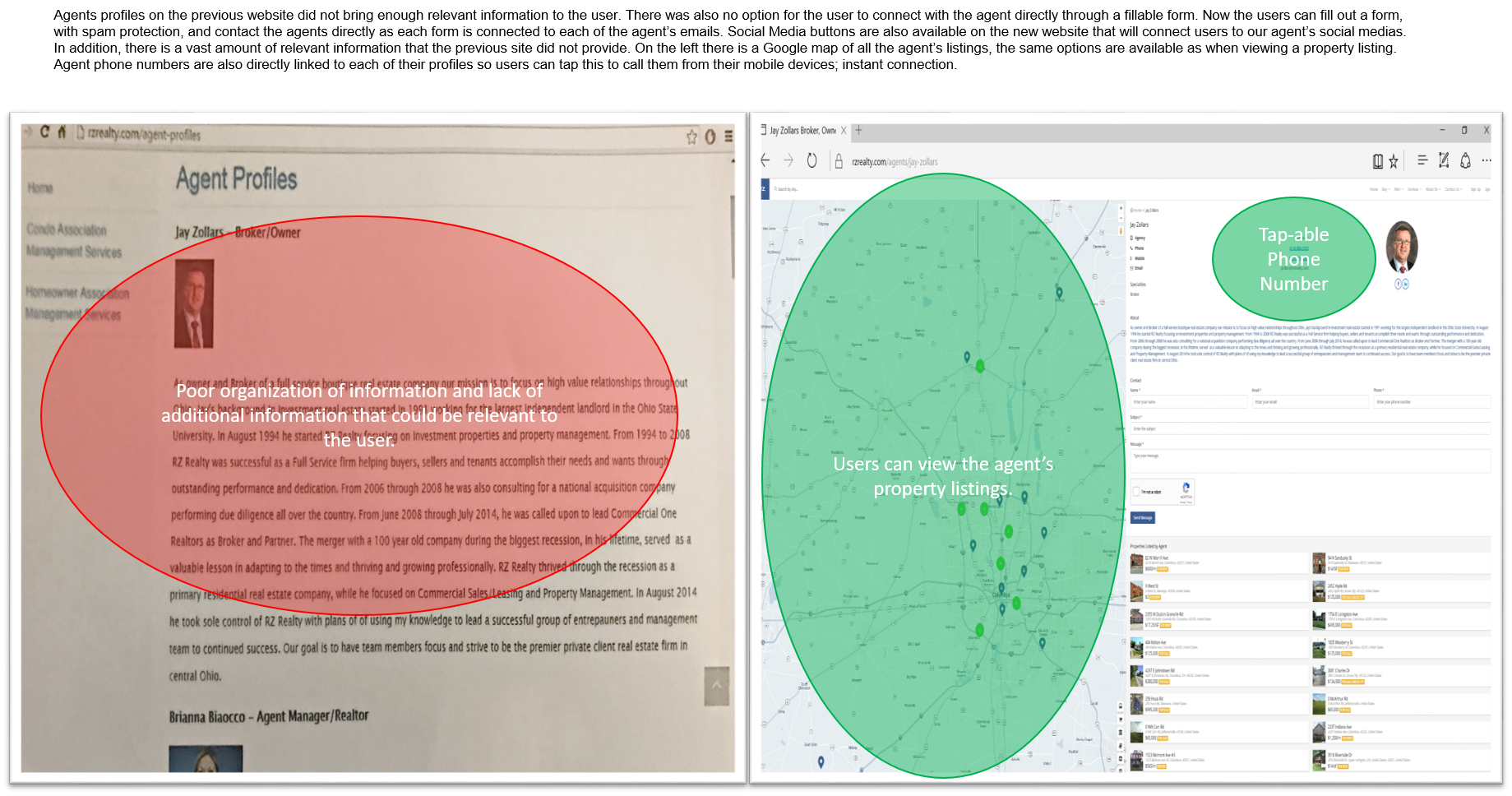Click the Brianna Biaocco – Agent Manager/Realtor heading
The height and width of the screenshot is (796, 1512).
tap(269, 716)
